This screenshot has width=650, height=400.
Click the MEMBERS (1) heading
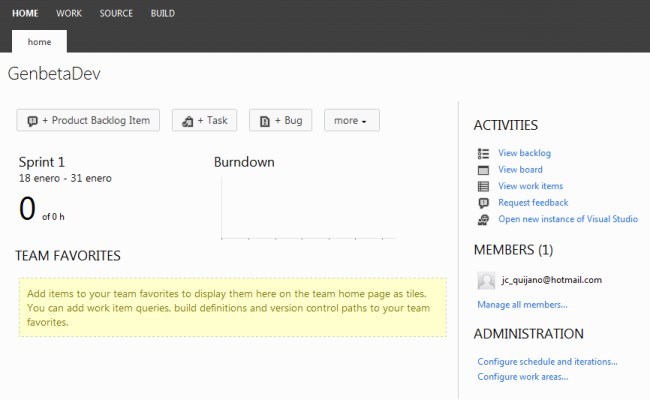513,250
